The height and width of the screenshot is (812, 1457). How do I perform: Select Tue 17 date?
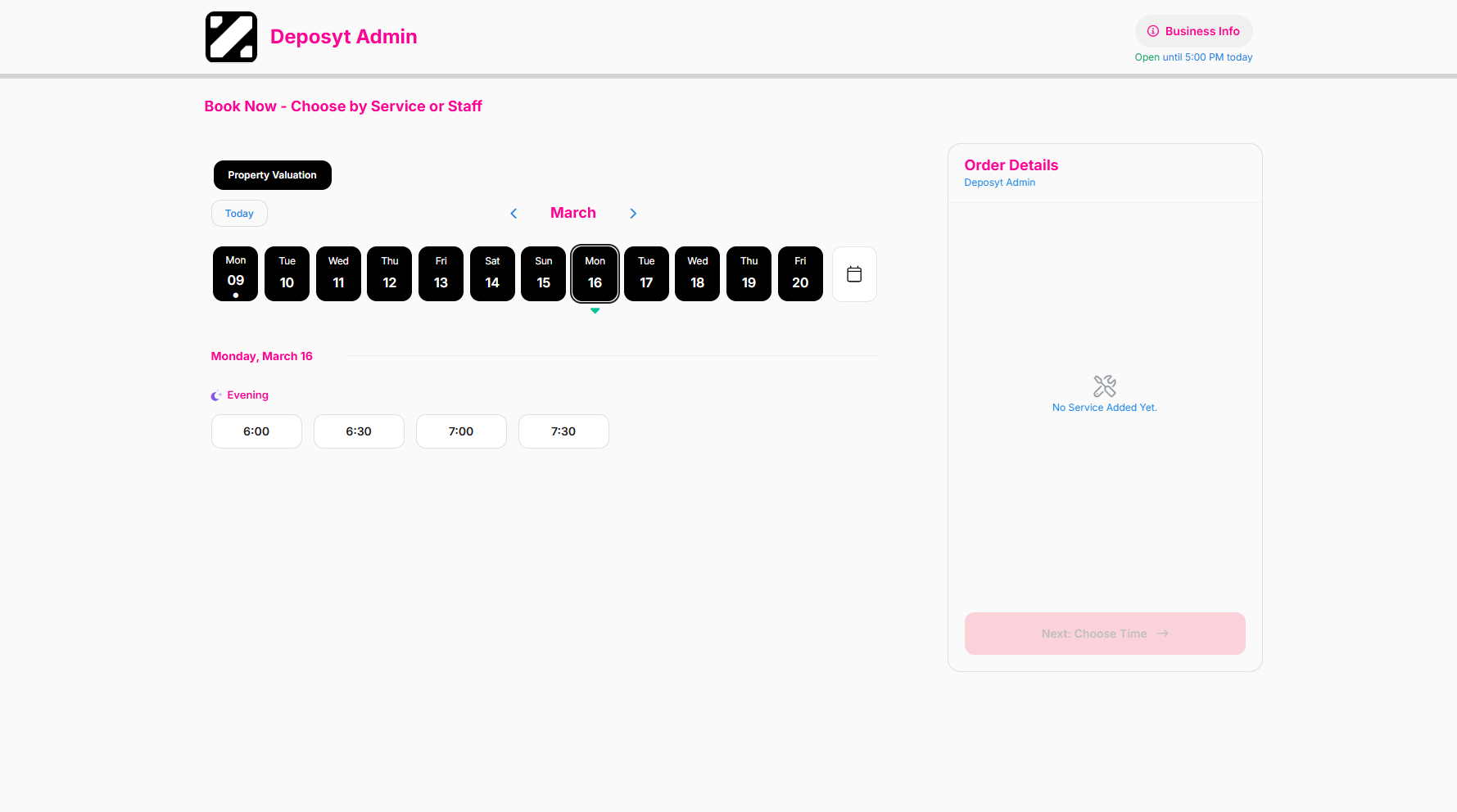click(x=646, y=274)
